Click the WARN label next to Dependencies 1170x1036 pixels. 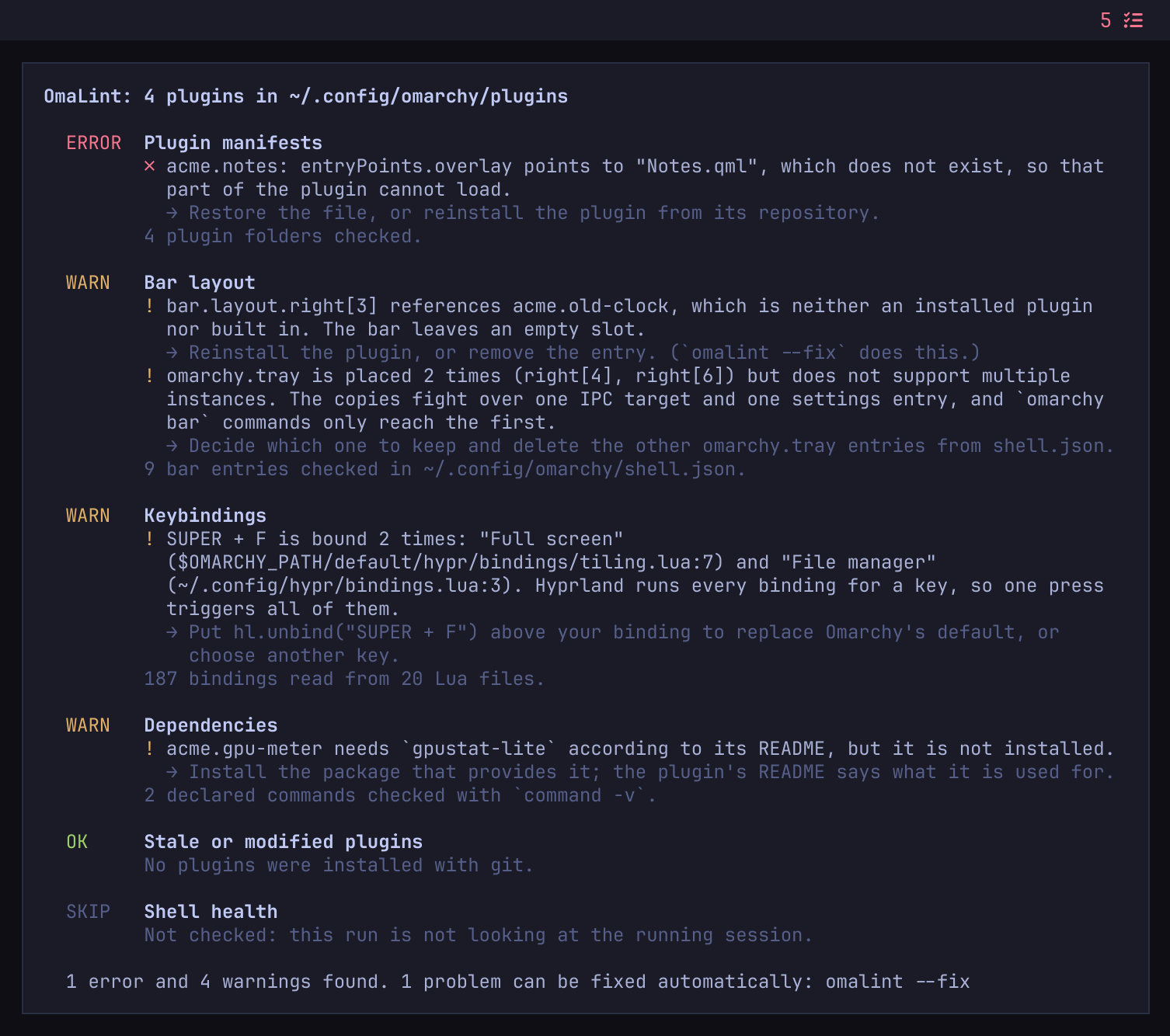tap(88, 725)
